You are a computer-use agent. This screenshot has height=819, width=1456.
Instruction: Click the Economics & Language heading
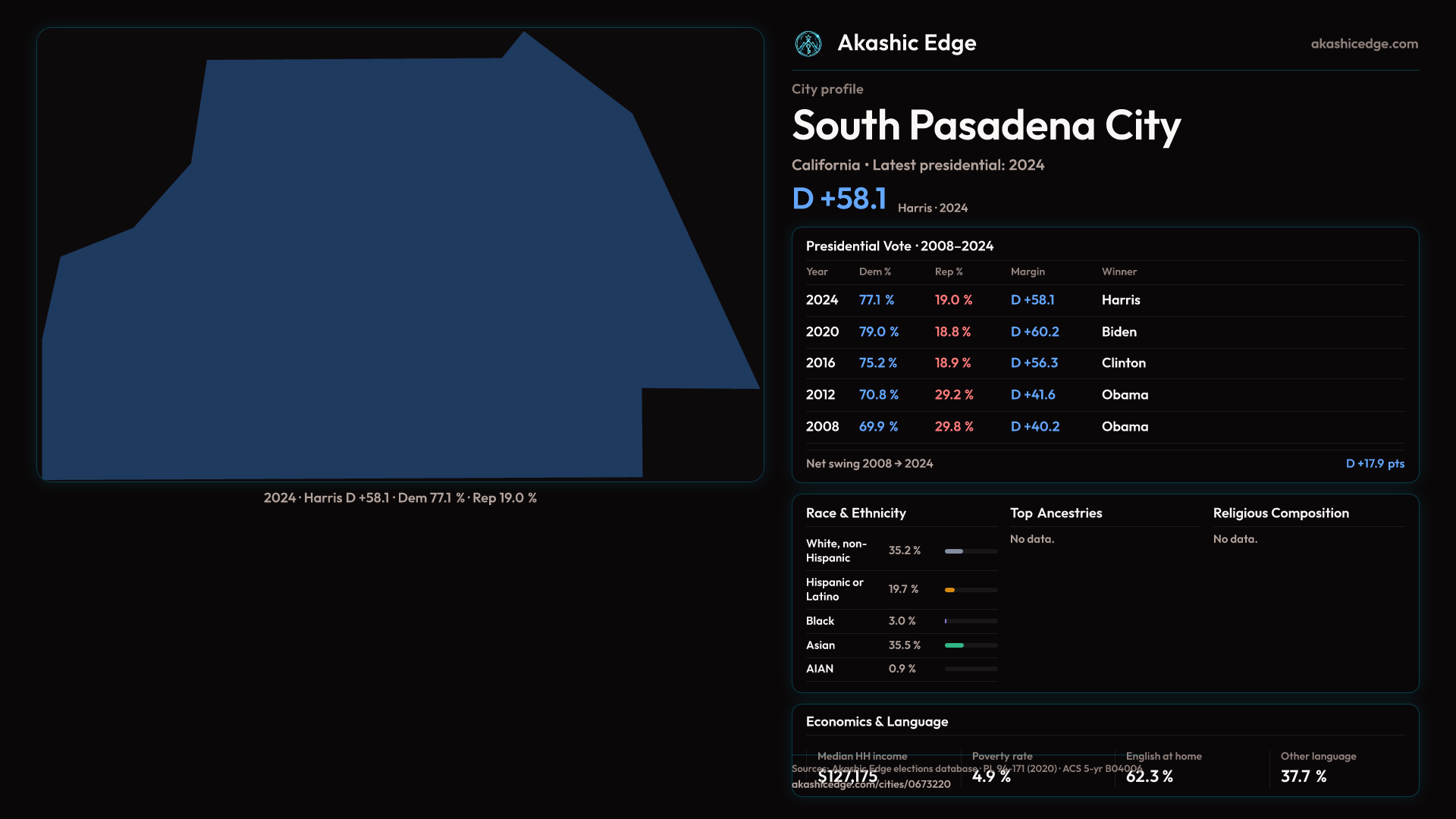tap(877, 722)
